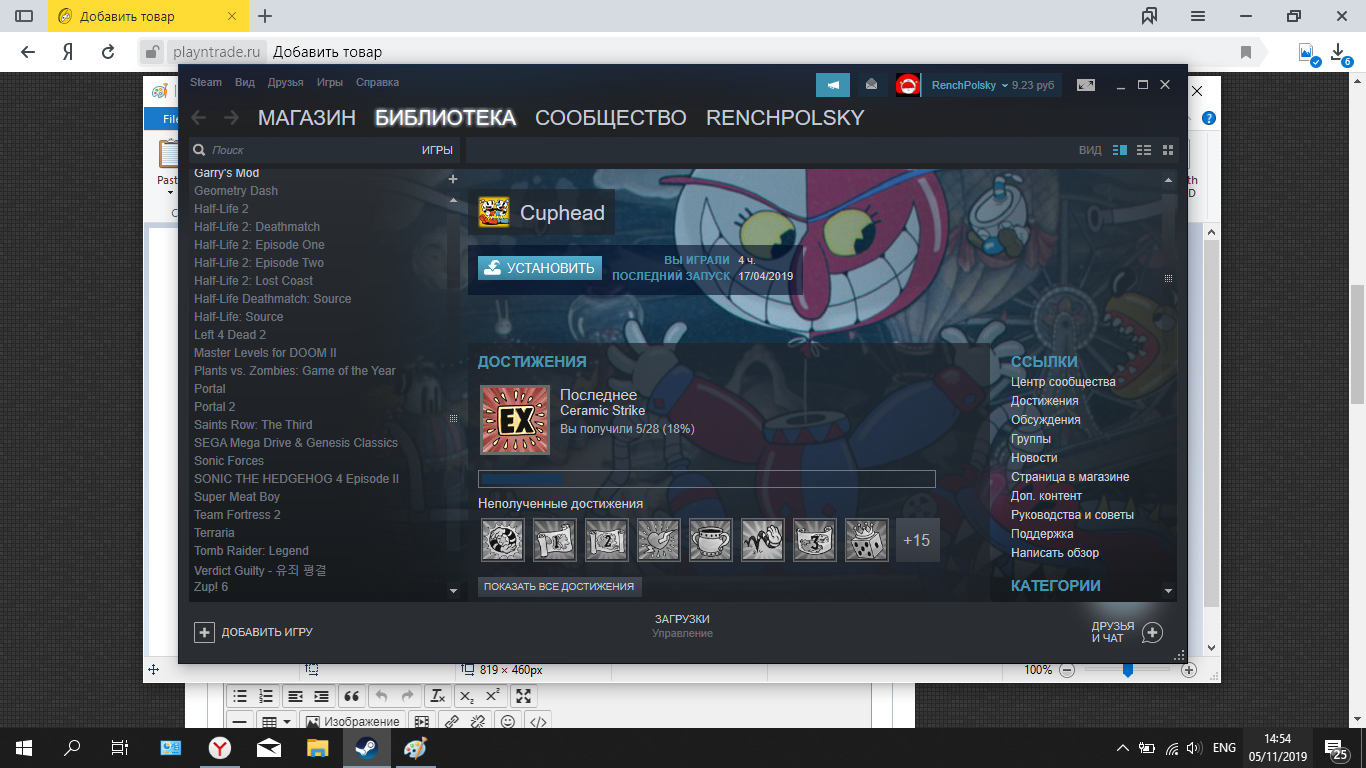Show the +15 remaining achievements
This screenshot has width=1366, height=768.
[917, 540]
